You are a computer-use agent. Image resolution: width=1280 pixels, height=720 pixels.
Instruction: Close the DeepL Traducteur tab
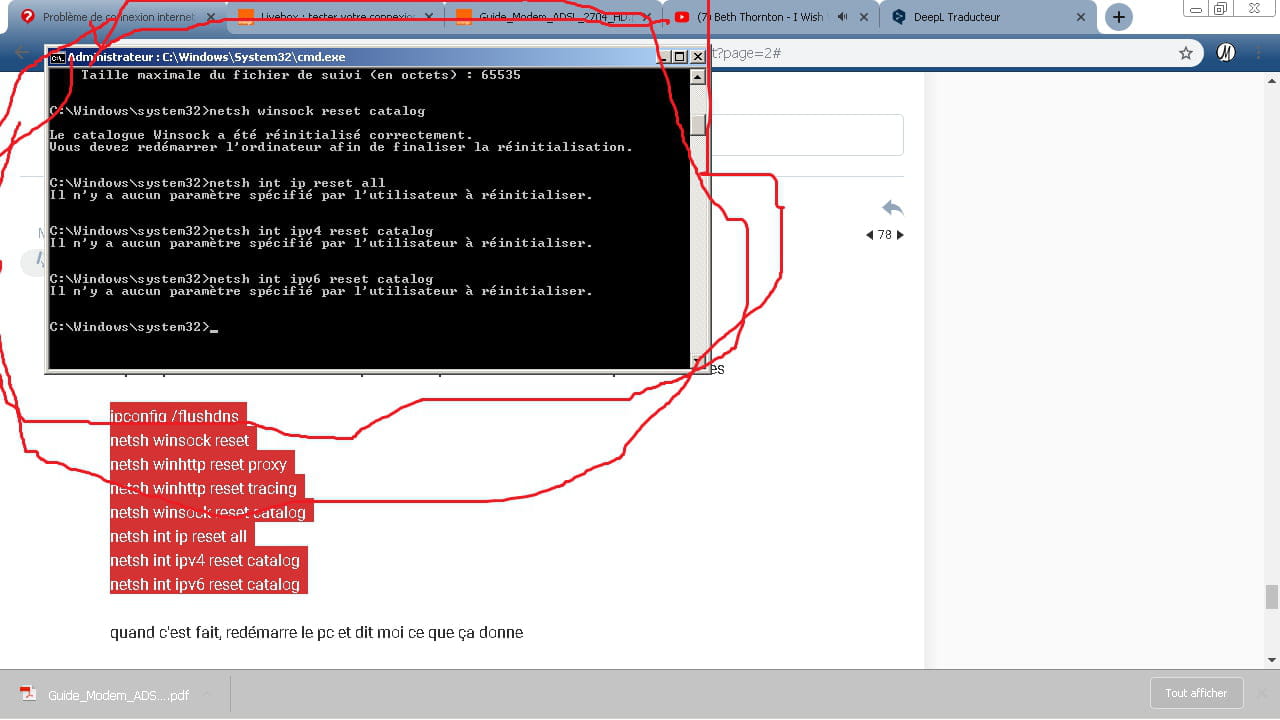click(1081, 17)
